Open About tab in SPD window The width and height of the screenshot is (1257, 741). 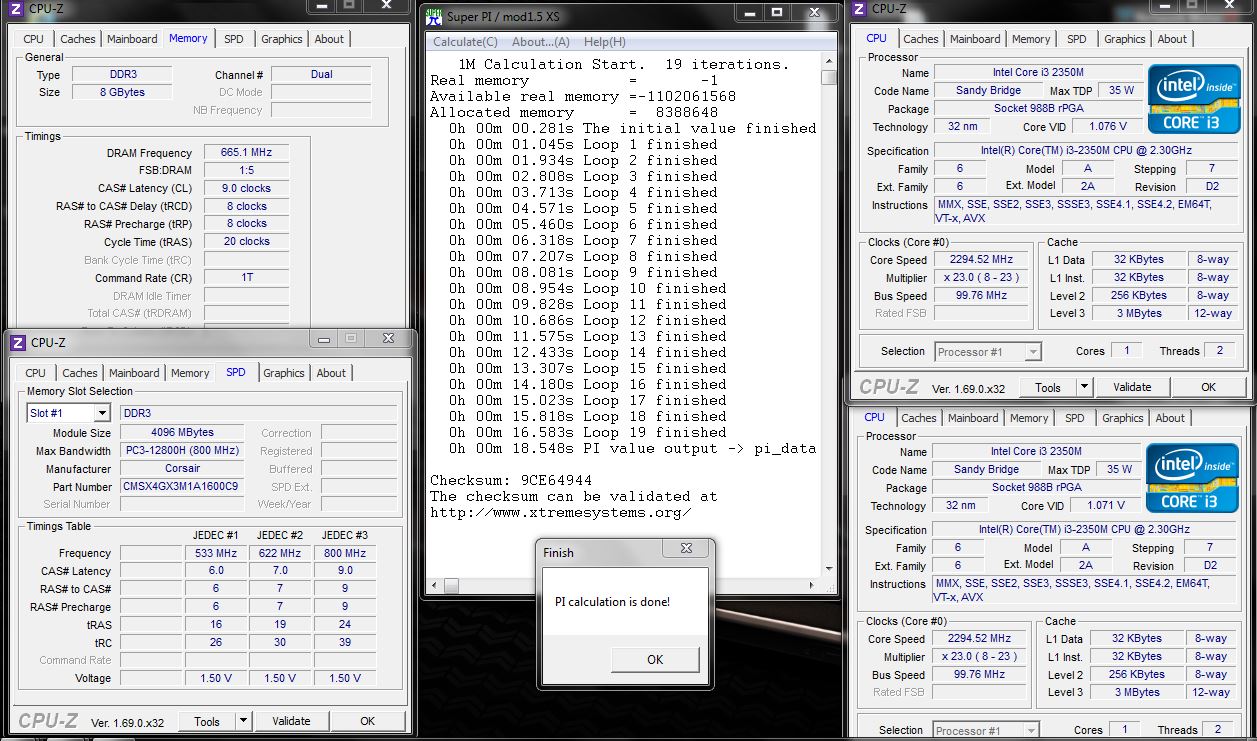[x=331, y=373]
